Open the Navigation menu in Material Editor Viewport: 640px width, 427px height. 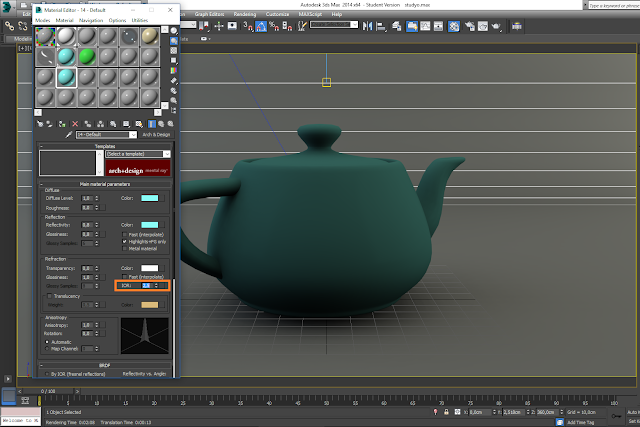90,19
